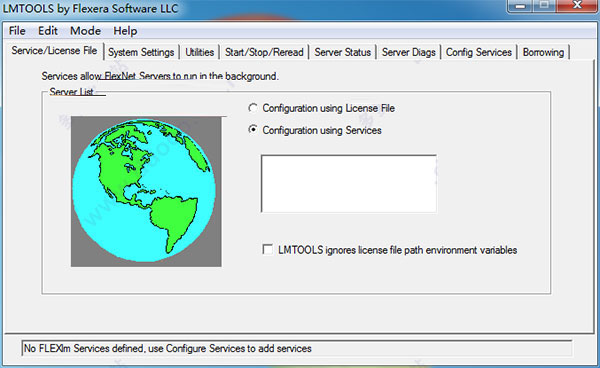Open the Borrowing tab

[x=543, y=52]
